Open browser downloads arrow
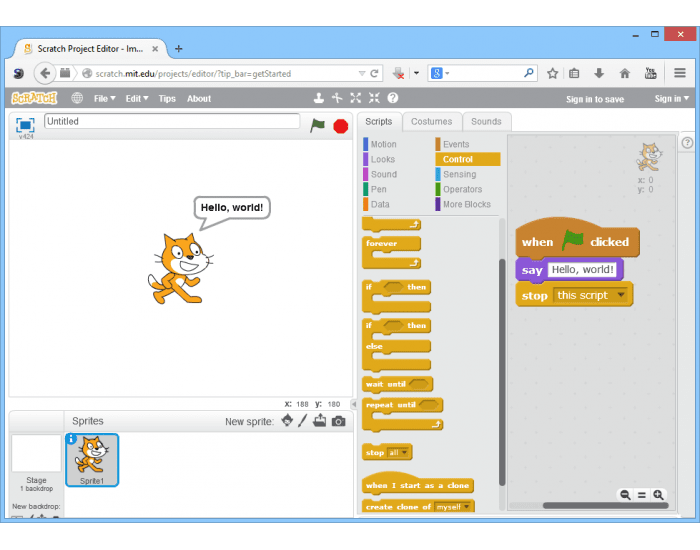Screen dimensions: 700x550 pos(599,73)
